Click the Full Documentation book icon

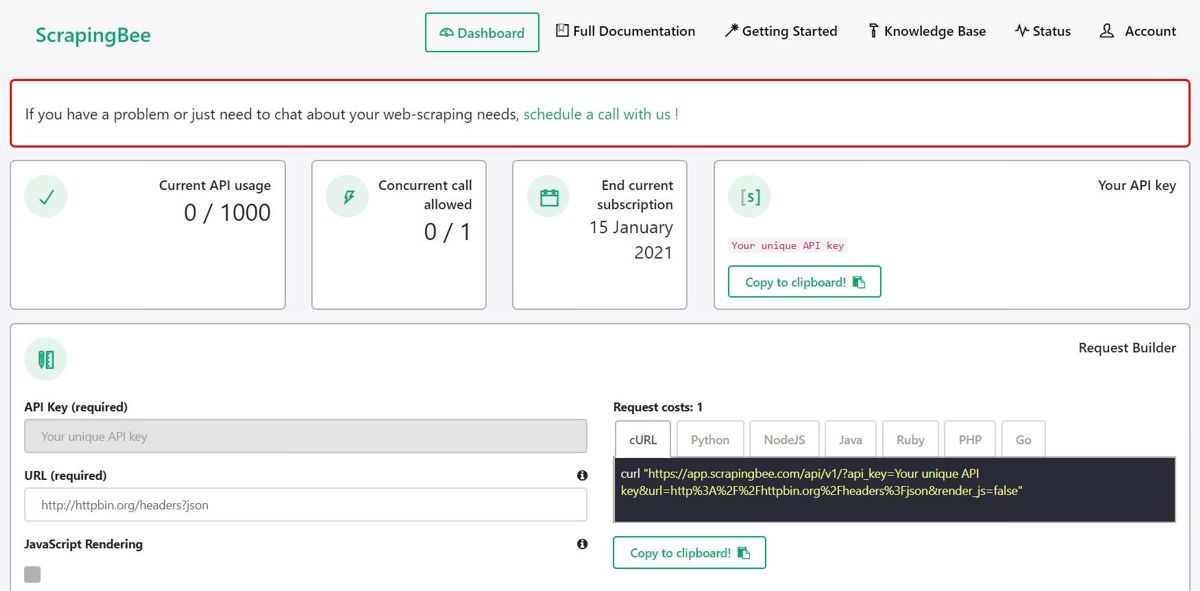coord(563,30)
